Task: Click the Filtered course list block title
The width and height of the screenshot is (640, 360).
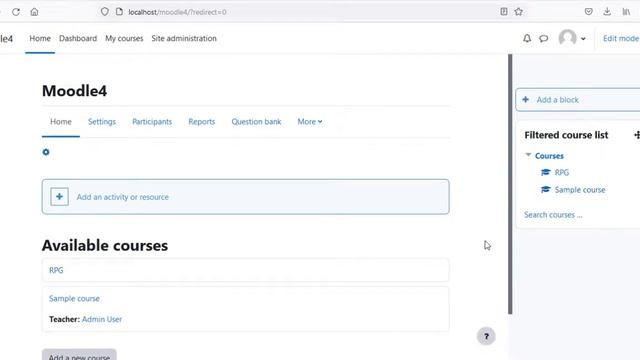Action: pos(566,135)
